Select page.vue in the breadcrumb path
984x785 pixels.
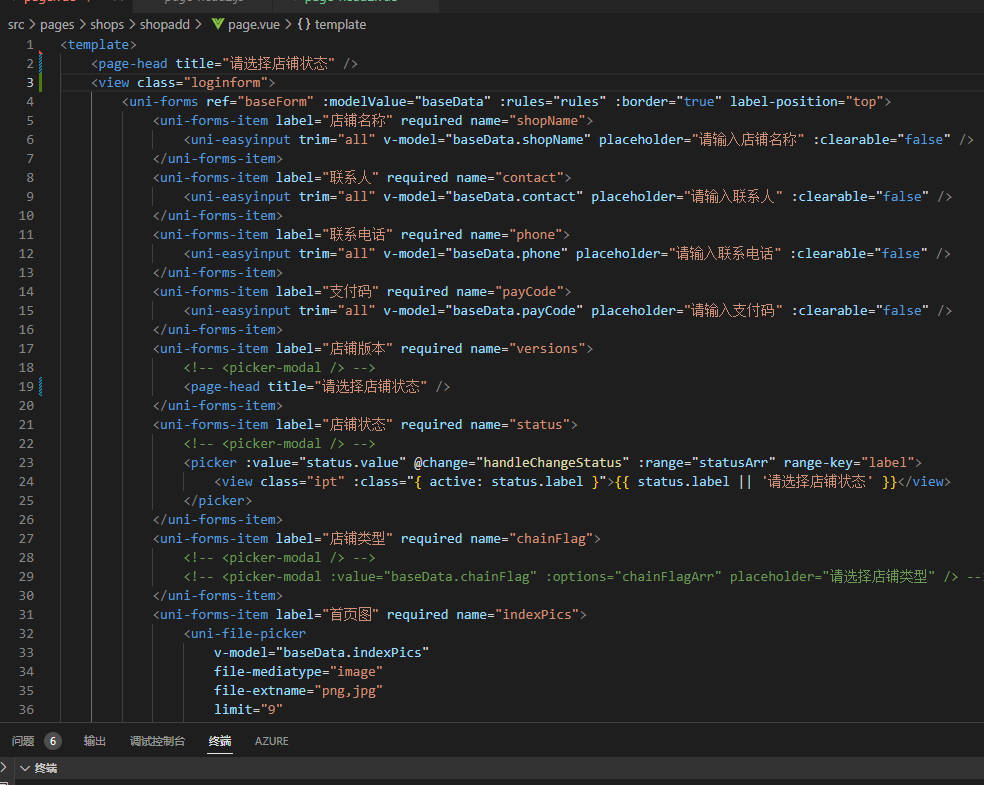click(255, 24)
